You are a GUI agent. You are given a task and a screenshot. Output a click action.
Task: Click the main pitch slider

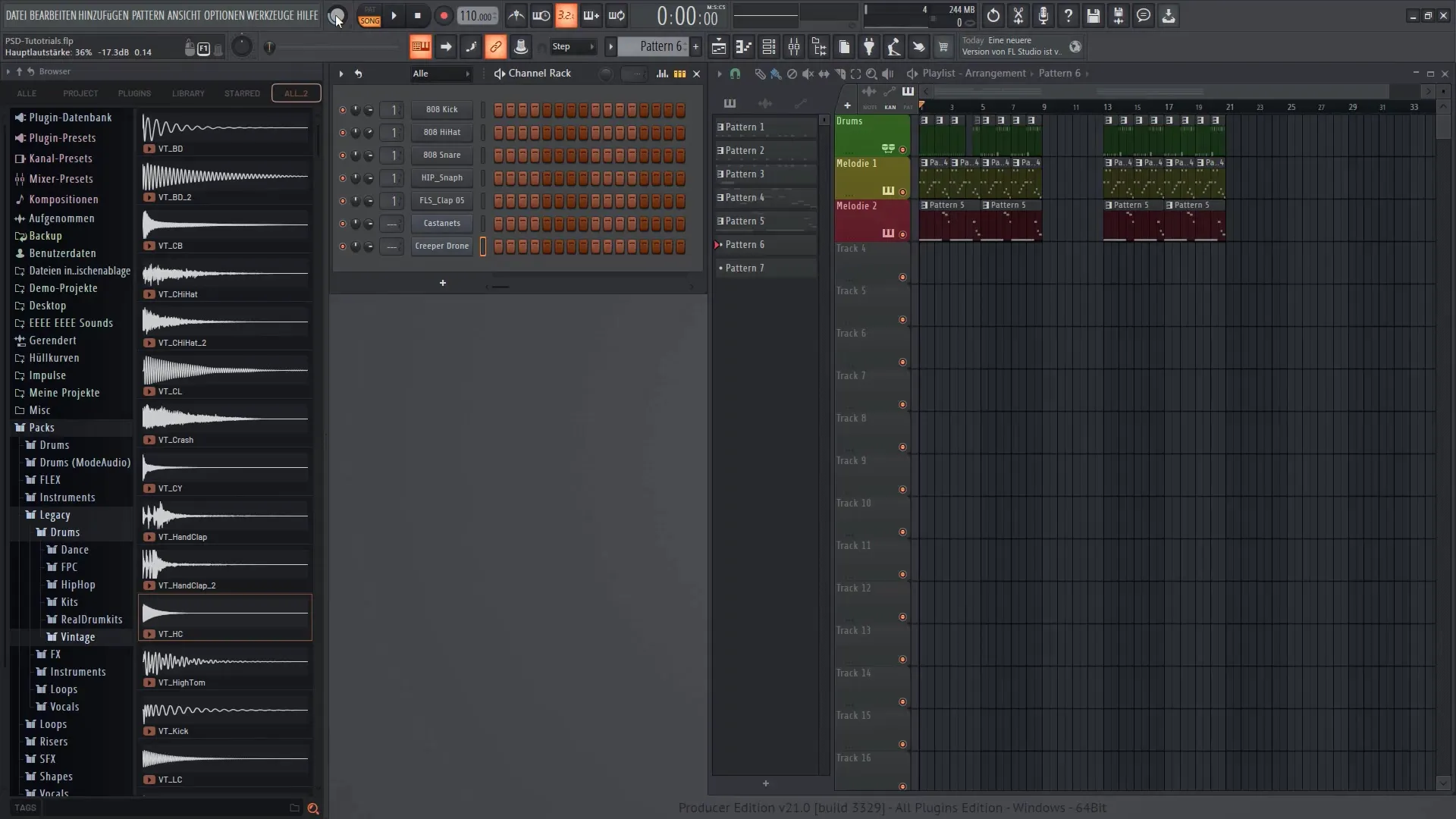point(334,47)
